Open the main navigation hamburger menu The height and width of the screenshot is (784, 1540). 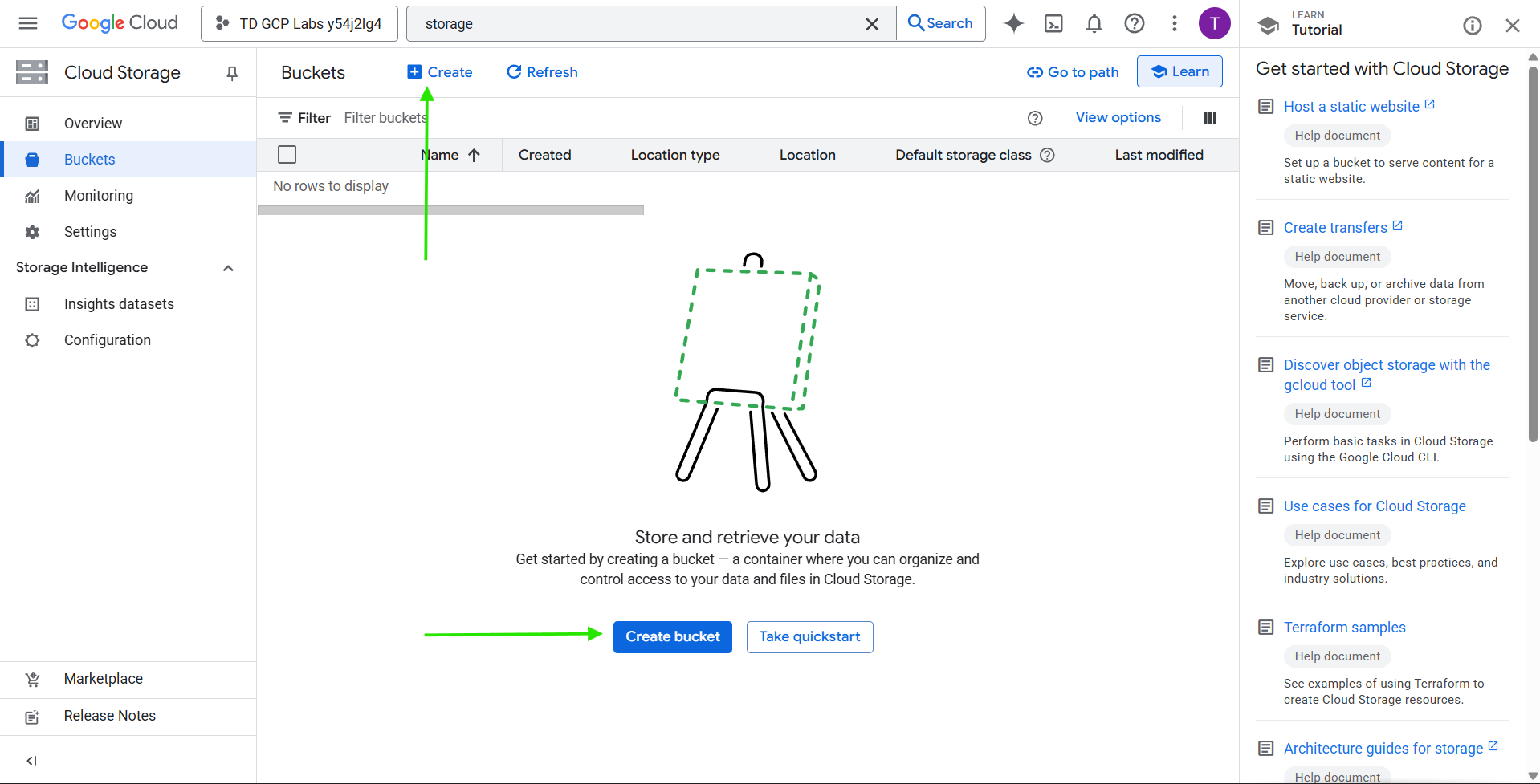tap(28, 23)
